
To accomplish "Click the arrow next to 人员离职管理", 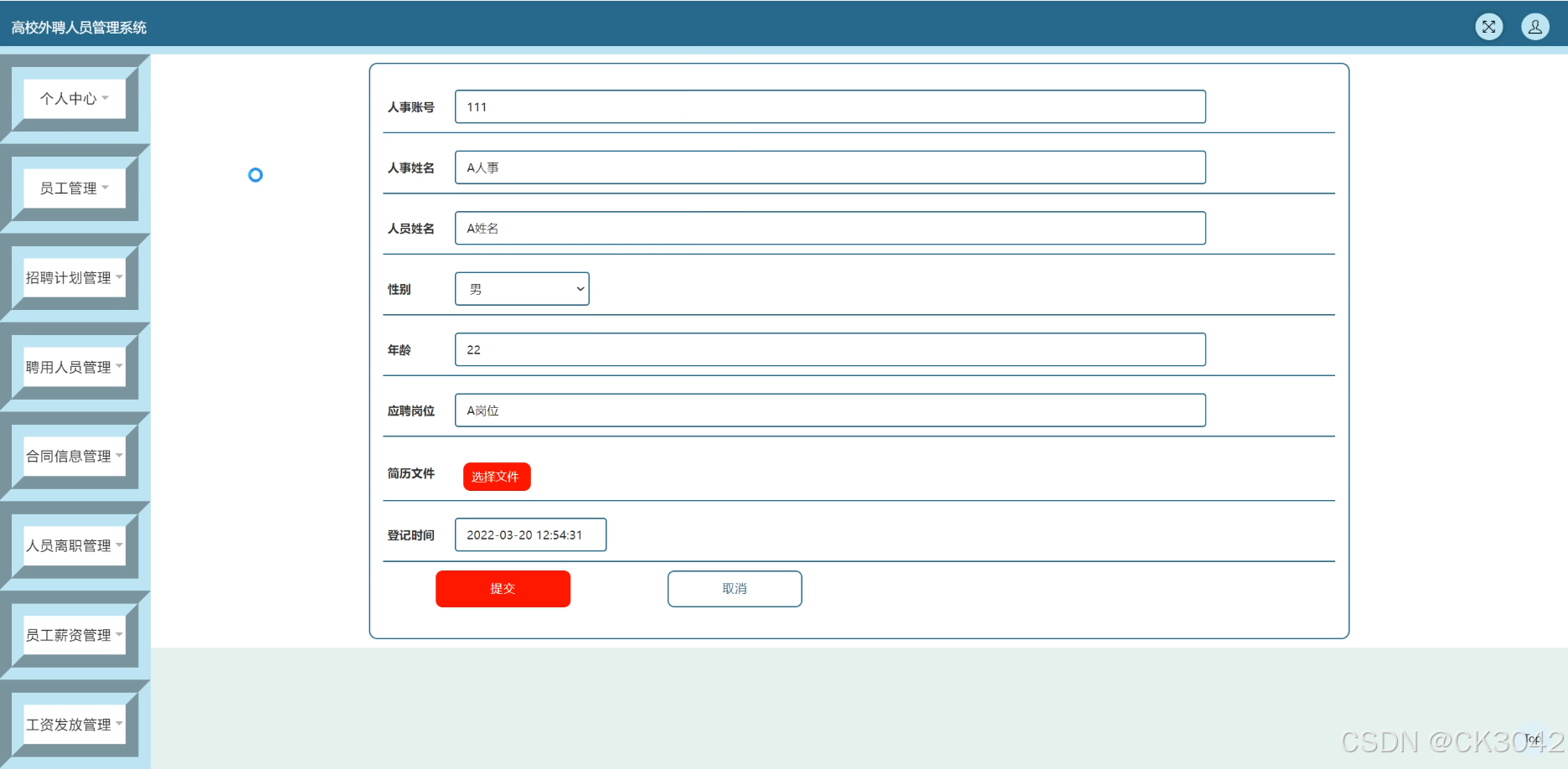I will pos(119,545).
